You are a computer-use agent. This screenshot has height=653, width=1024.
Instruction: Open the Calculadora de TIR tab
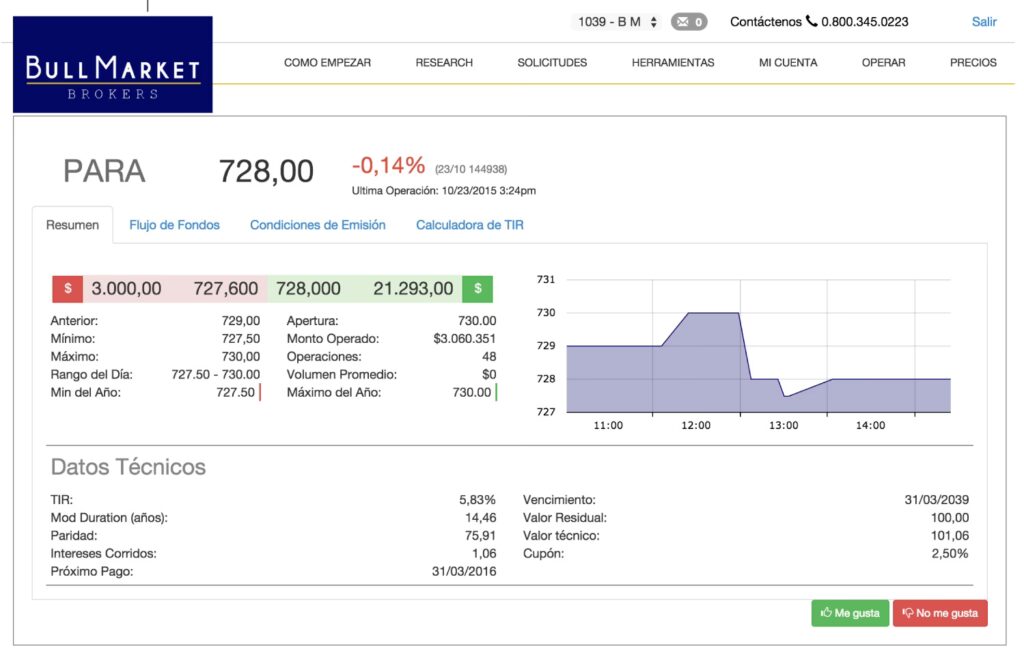[469, 225]
